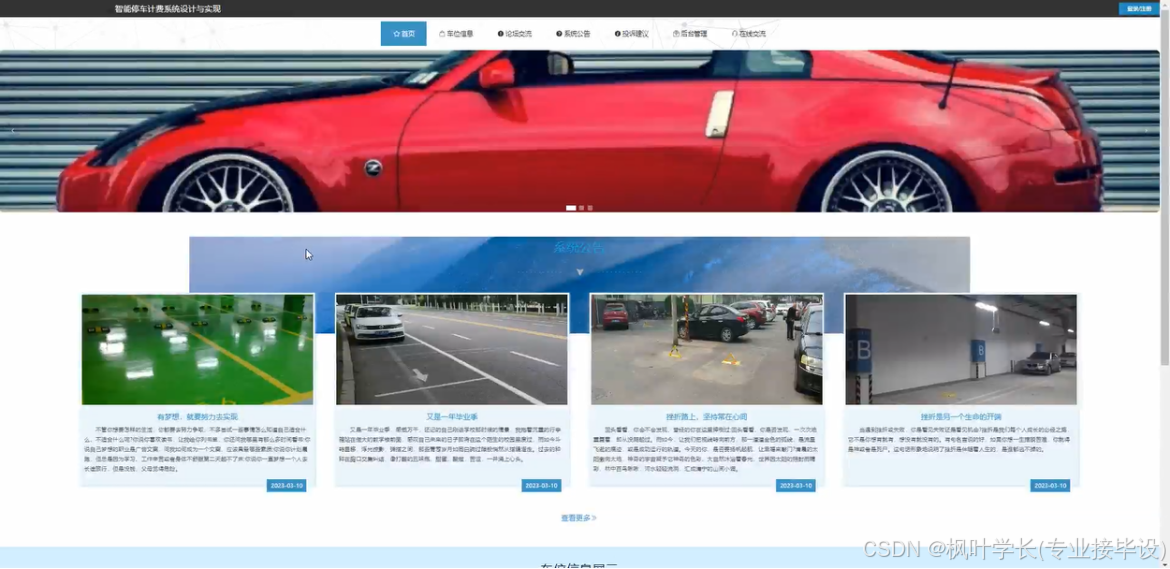Open article 挫折是另一个生命的开端
The image size is (1170, 569).
click(x=961, y=417)
